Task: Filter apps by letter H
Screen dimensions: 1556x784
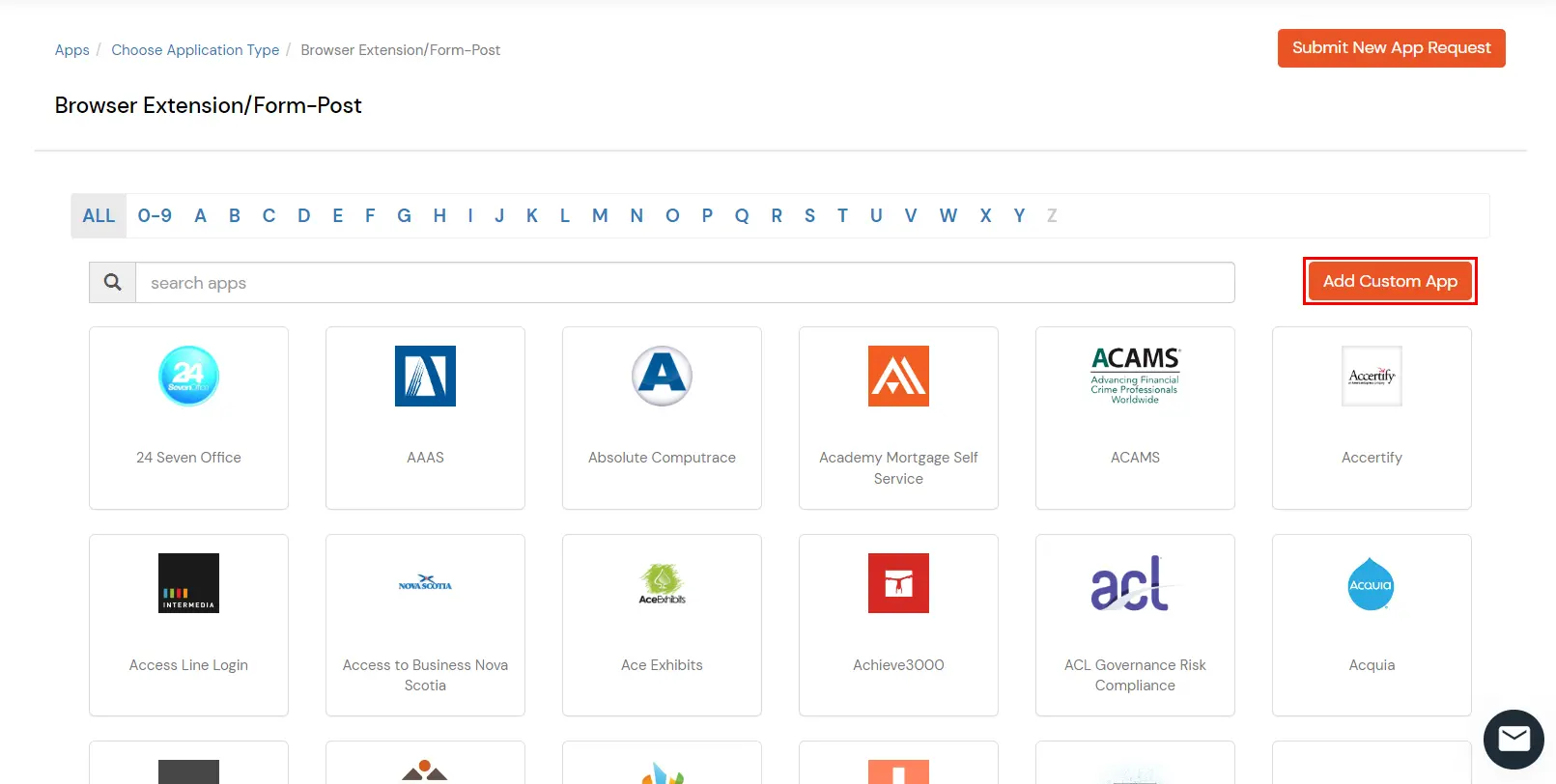Action: [439, 215]
